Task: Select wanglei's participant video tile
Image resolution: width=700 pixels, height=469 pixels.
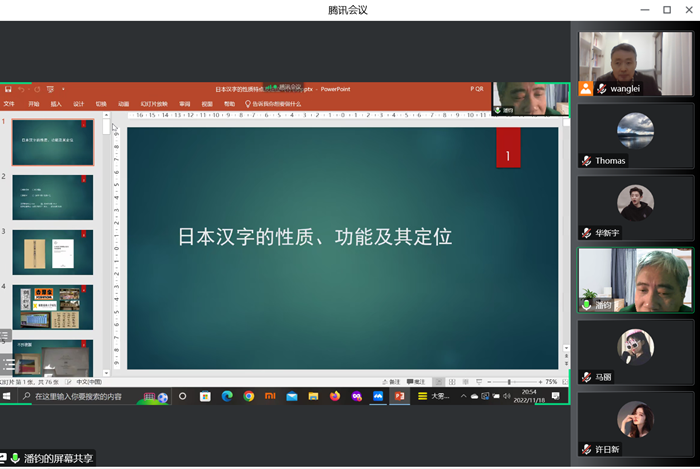Action: [635, 63]
